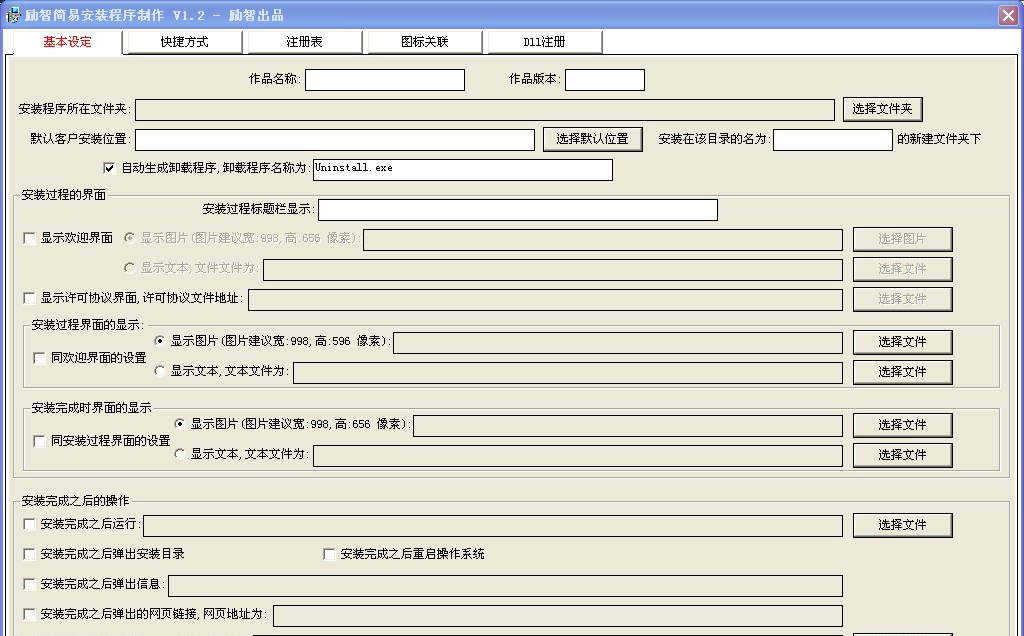Enable 安装完成之后弹出安装目录
Image resolution: width=1024 pixels, height=636 pixels.
pos(29,553)
